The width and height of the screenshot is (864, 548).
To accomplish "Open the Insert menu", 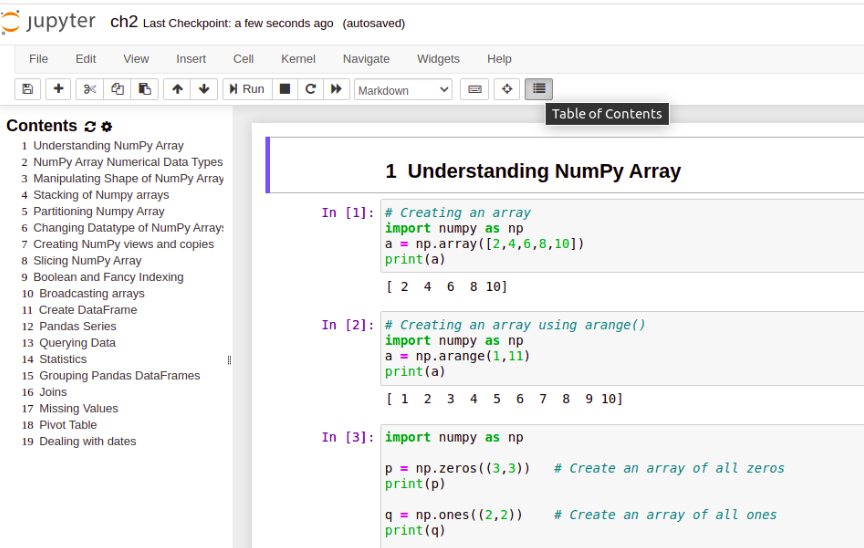I will [191, 59].
